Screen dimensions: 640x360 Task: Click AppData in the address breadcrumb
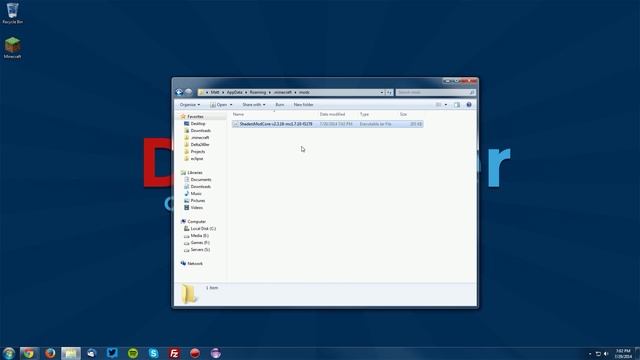coord(234,93)
